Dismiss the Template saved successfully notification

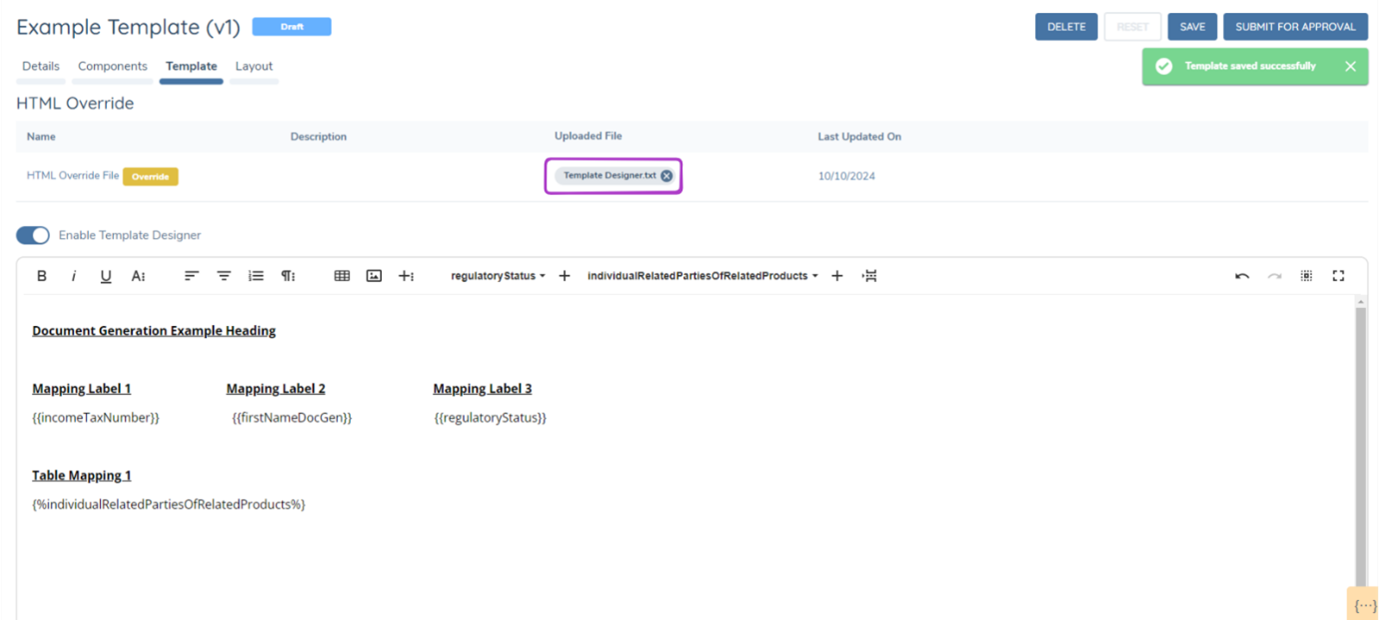click(x=1350, y=66)
